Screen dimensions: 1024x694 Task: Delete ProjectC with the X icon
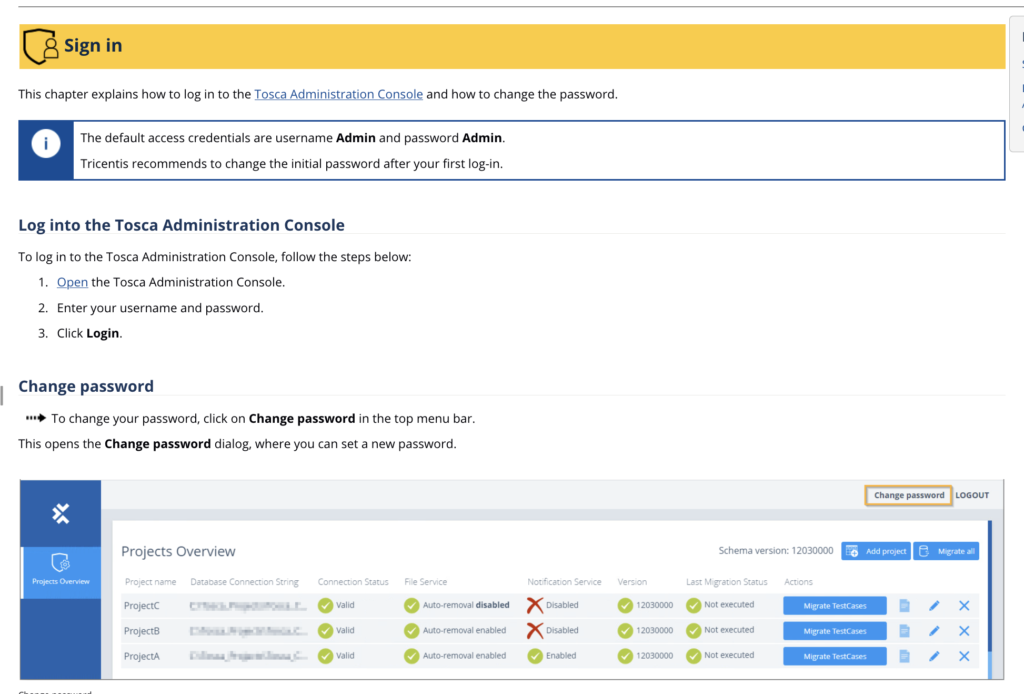964,606
